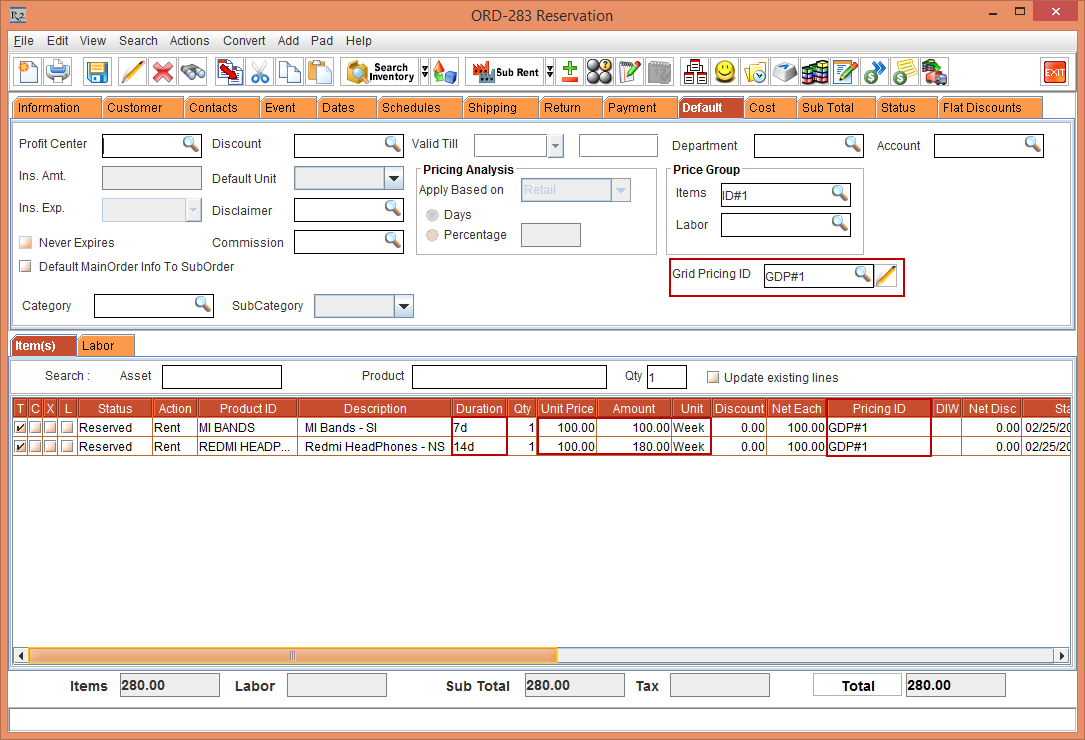Open the Actions menu
1085x740 pixels.
click(x=189, y=41)
